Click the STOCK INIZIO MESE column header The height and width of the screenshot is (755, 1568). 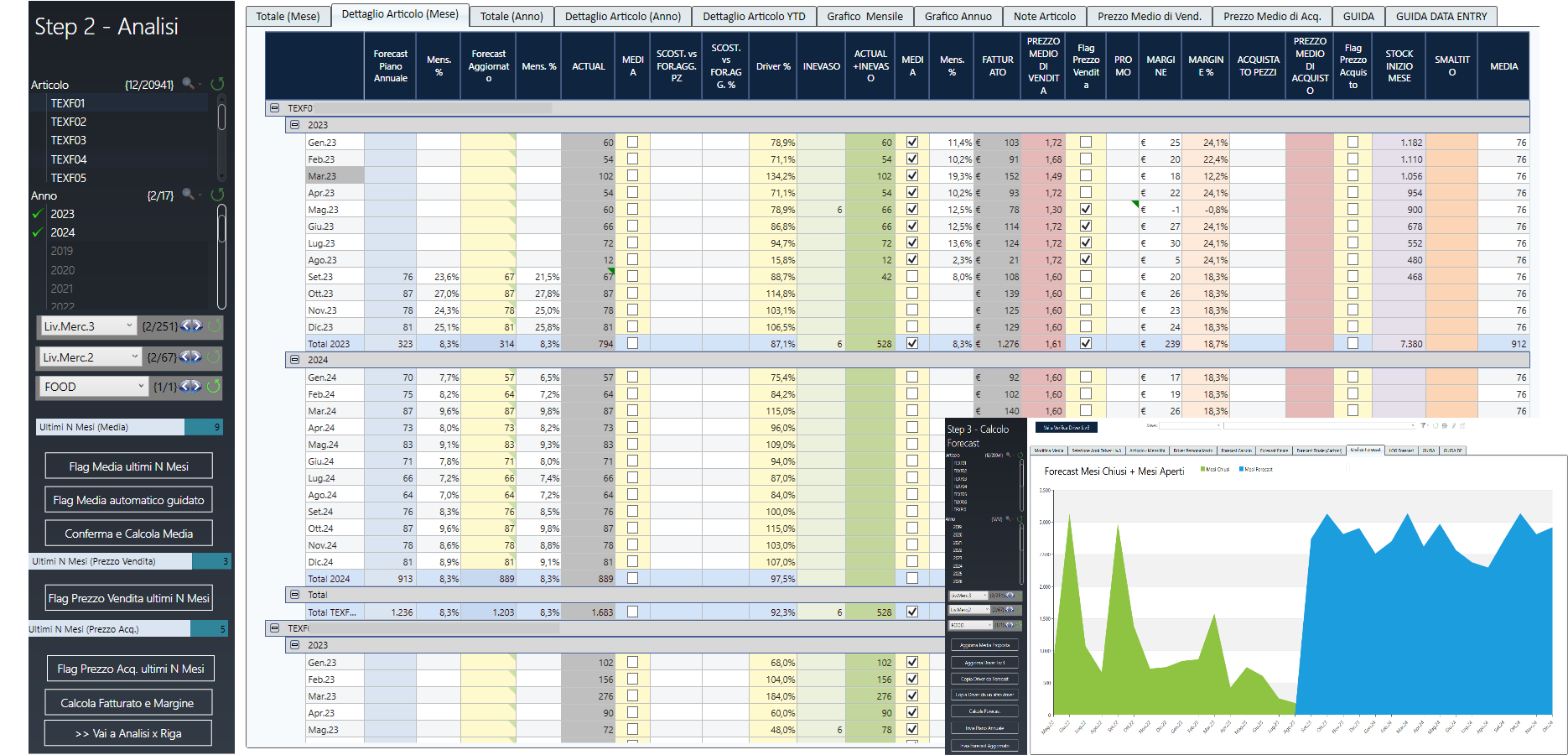[x=1399, y=66]
